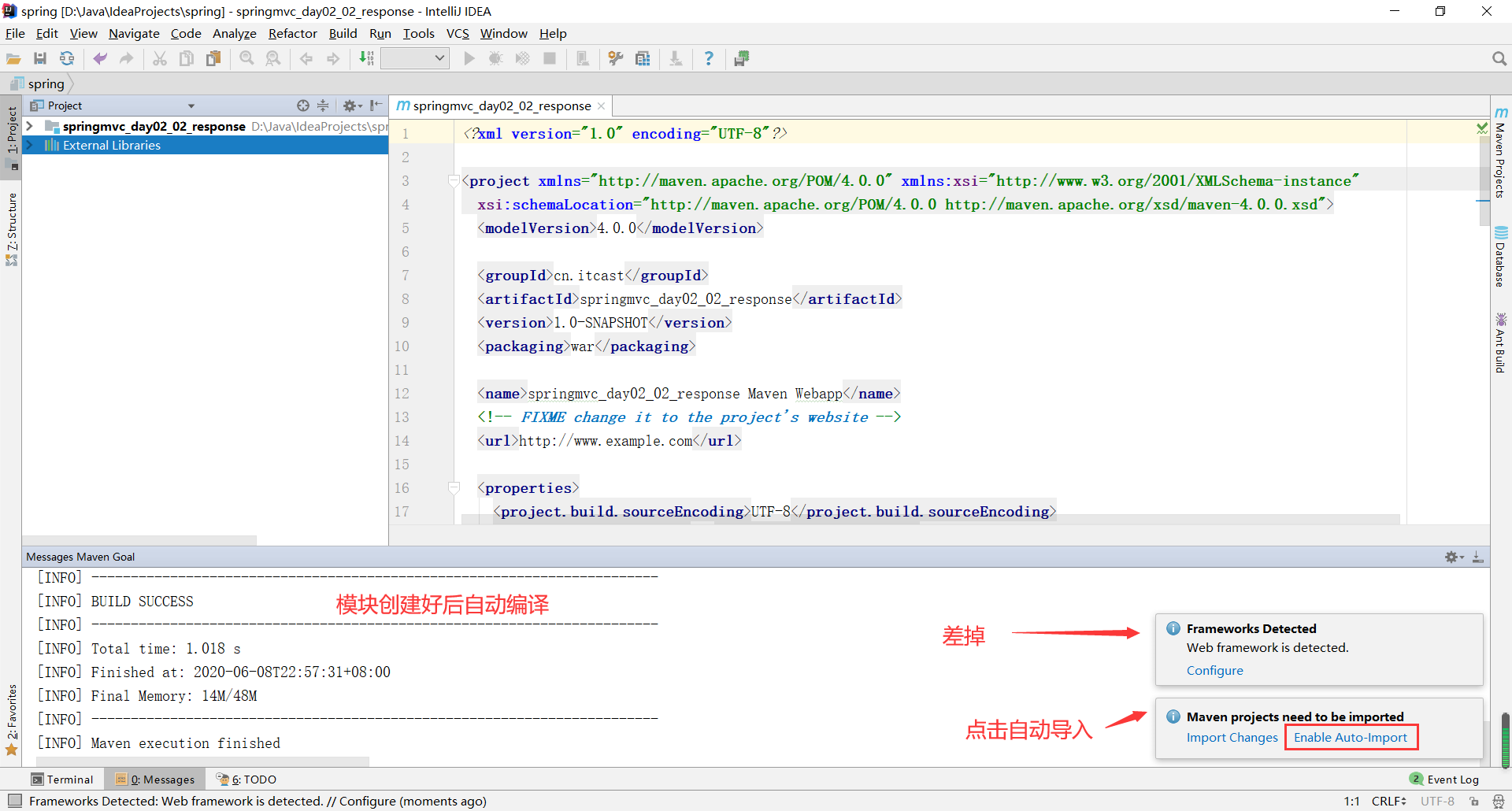The height and width of the screenshot is (811, 1512).
Task: Click the Save All floppy disk icon
Action: coord(40,58)
